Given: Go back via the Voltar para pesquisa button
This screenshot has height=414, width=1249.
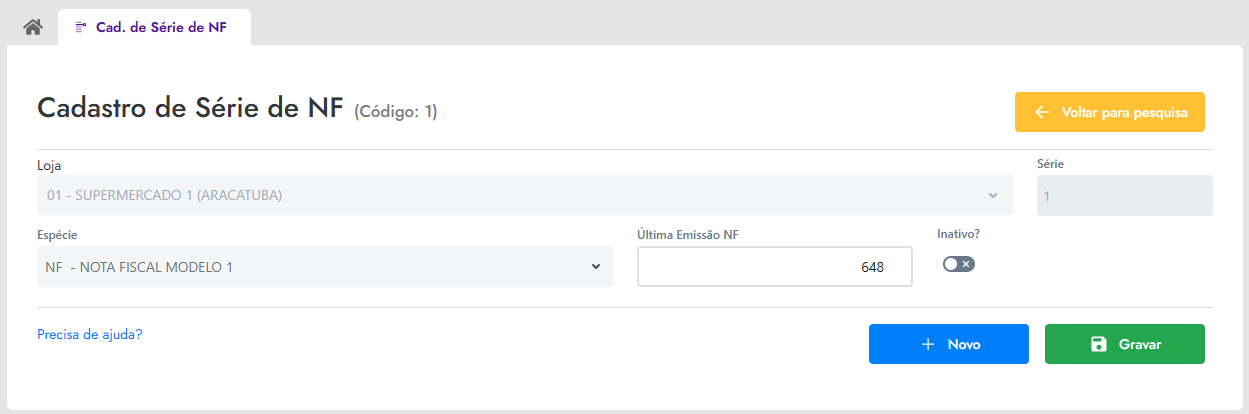Looking at the screenshot, I should (1110, 112).
